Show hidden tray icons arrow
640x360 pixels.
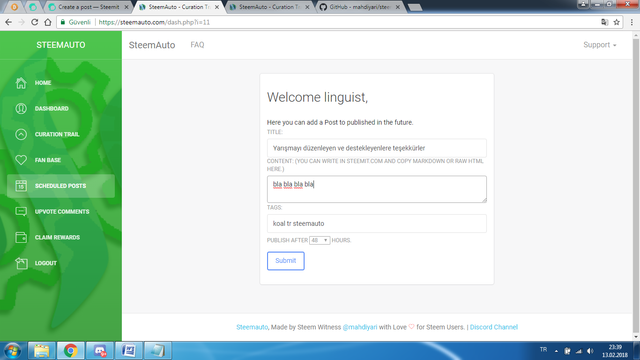(556, 351)
